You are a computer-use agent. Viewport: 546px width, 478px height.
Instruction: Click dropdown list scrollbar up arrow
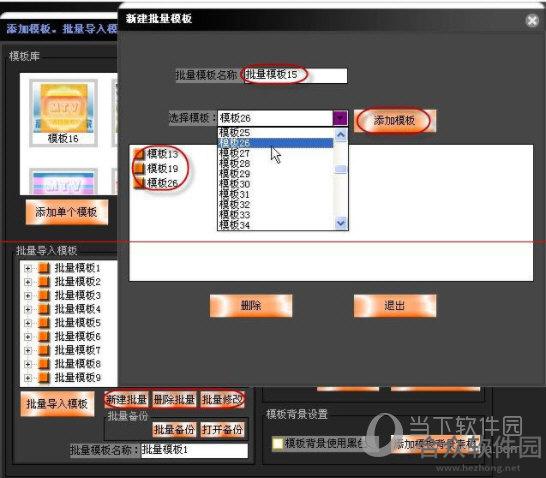point(341,134)
